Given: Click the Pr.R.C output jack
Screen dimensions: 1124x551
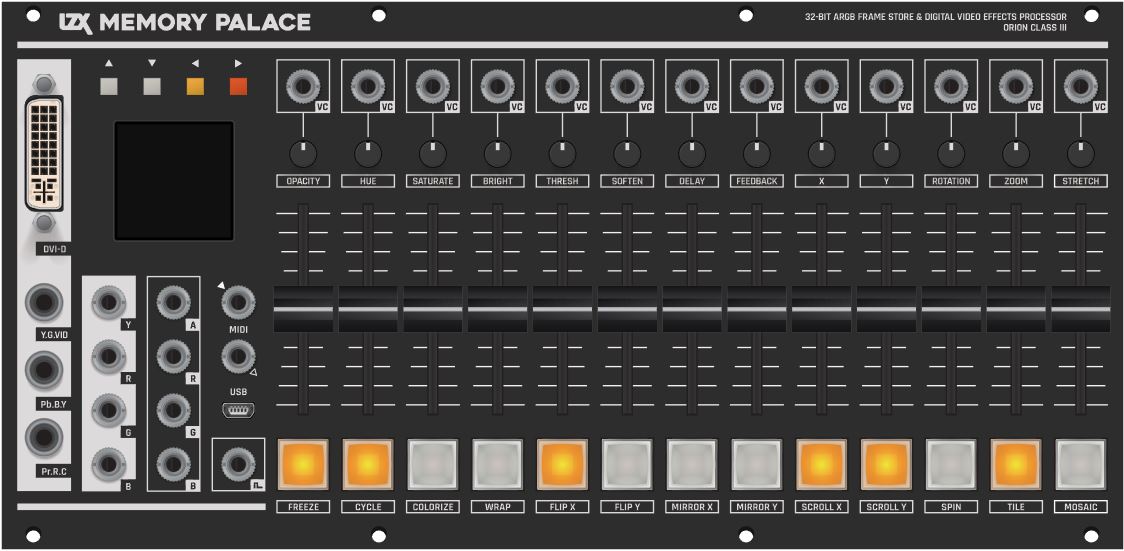Looking at the screenshot, I should (44, 436).
